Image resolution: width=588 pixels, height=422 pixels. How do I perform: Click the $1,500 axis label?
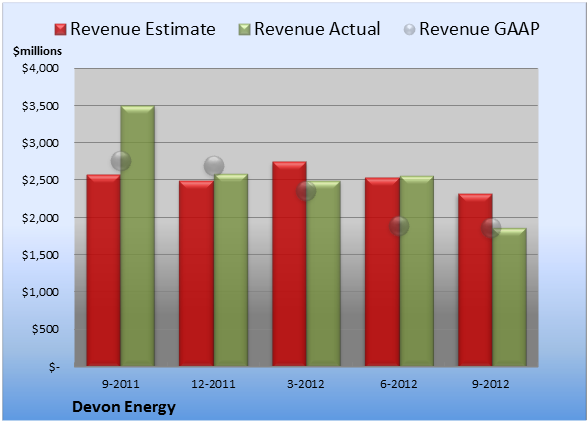click(40, 255)
